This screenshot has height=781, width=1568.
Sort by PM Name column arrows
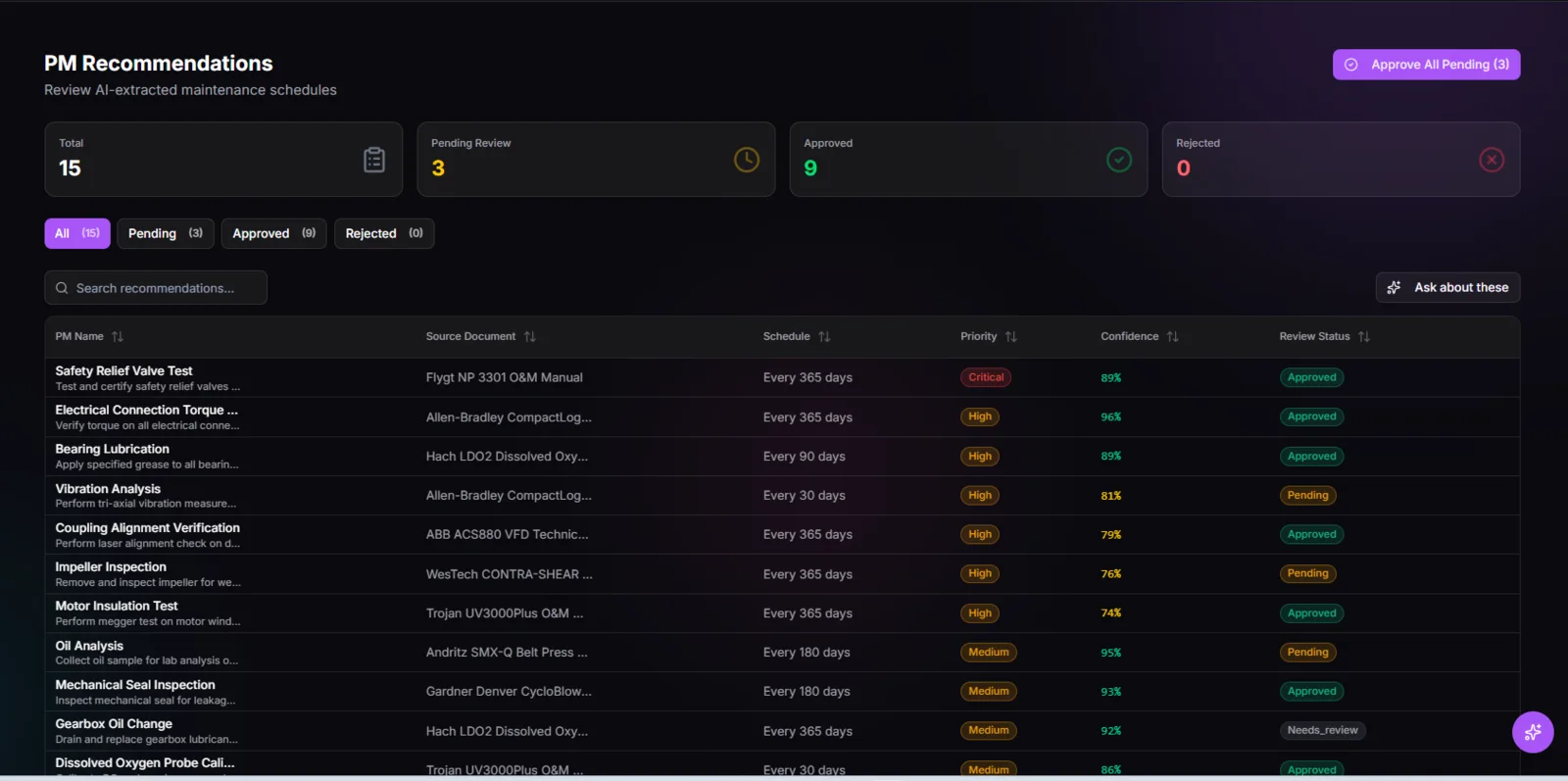[x=118, y=336]
